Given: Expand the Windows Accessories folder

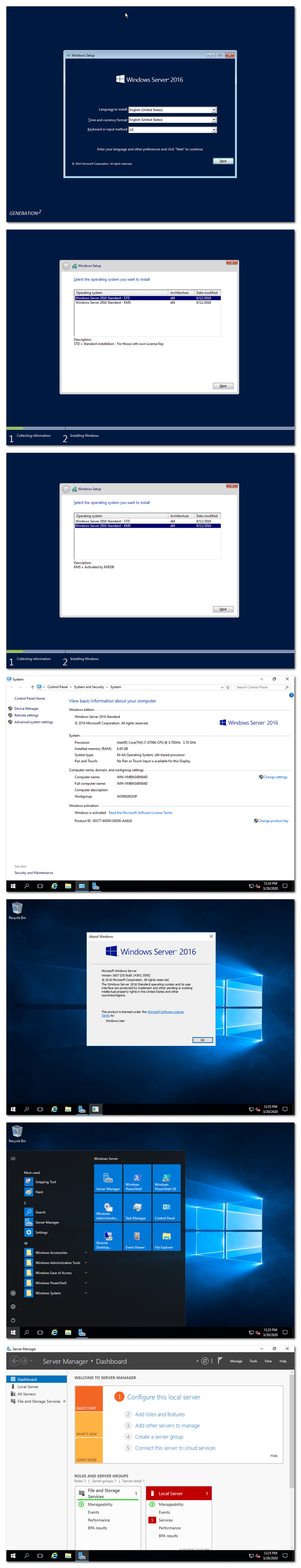Looking at the screenshot, I should point(56,1252).
